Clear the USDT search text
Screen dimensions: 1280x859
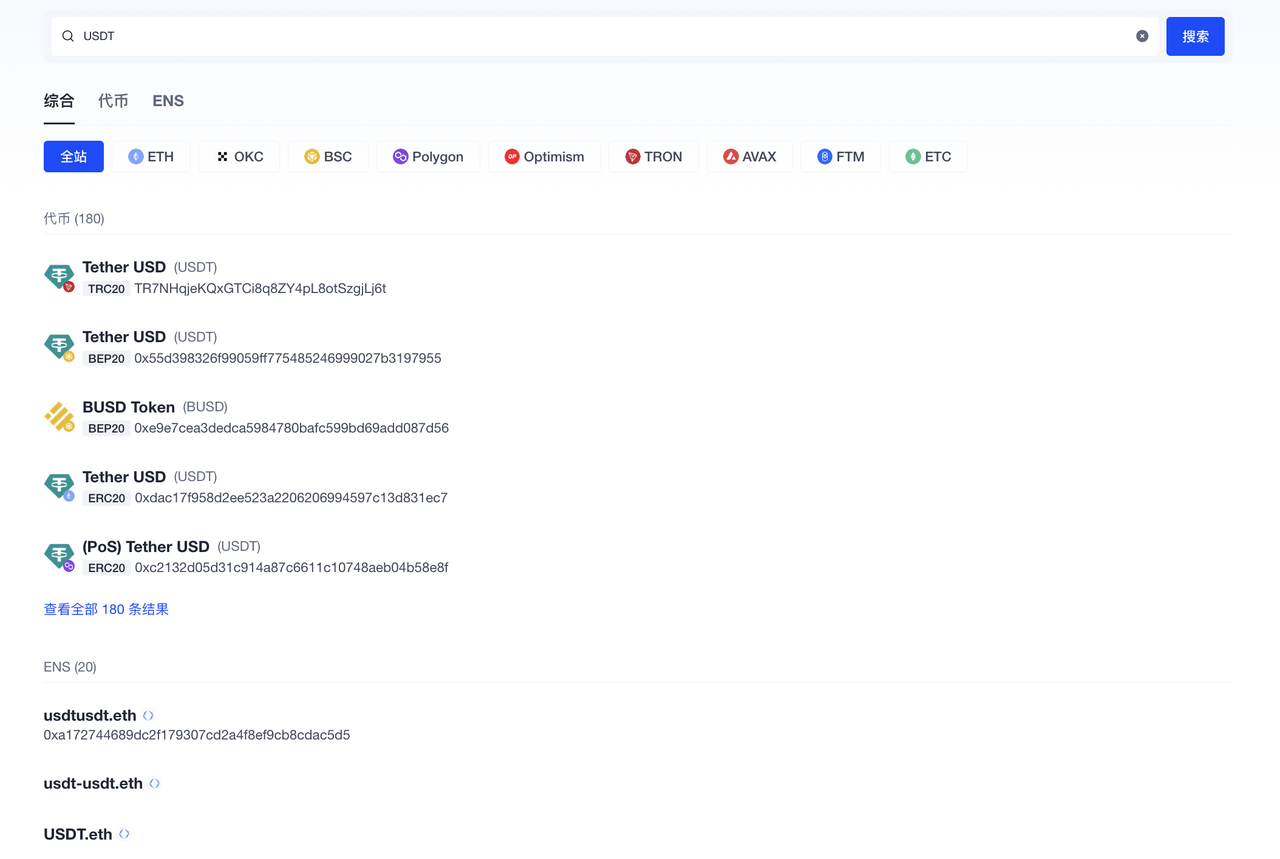pyautogui.click(x=1142, y=36)
